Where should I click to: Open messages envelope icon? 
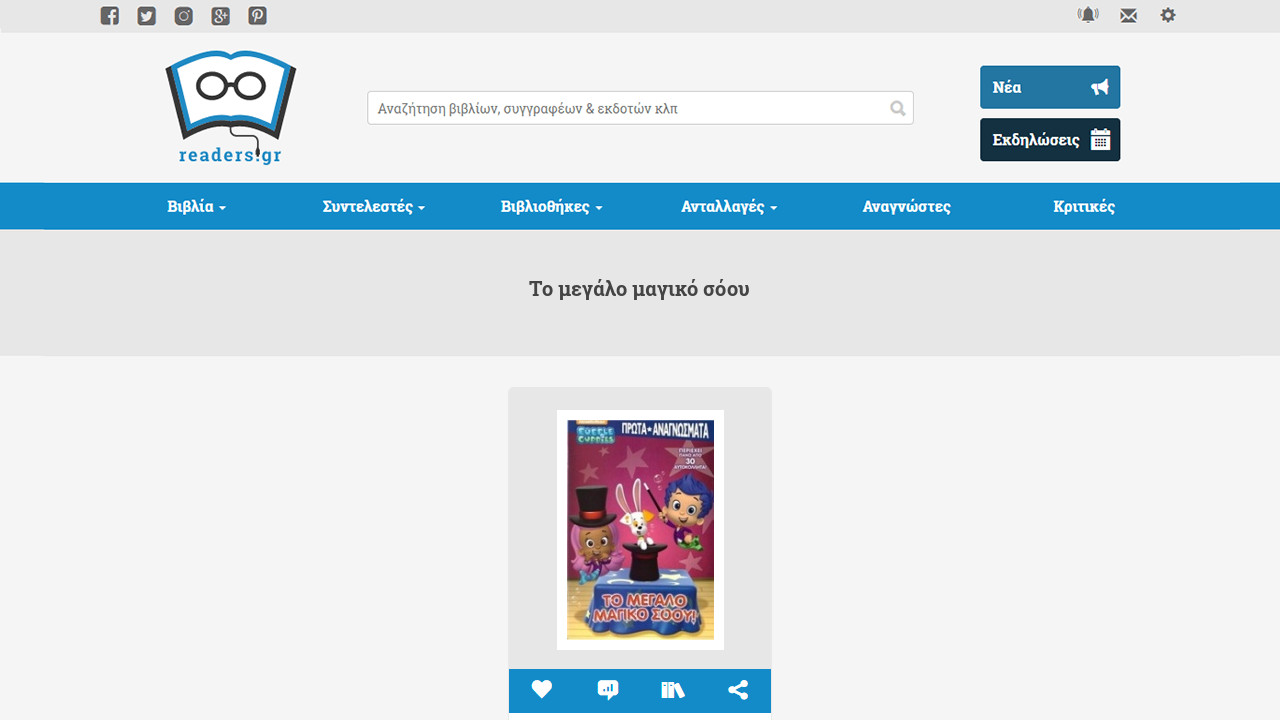(x=1128, y=16)
